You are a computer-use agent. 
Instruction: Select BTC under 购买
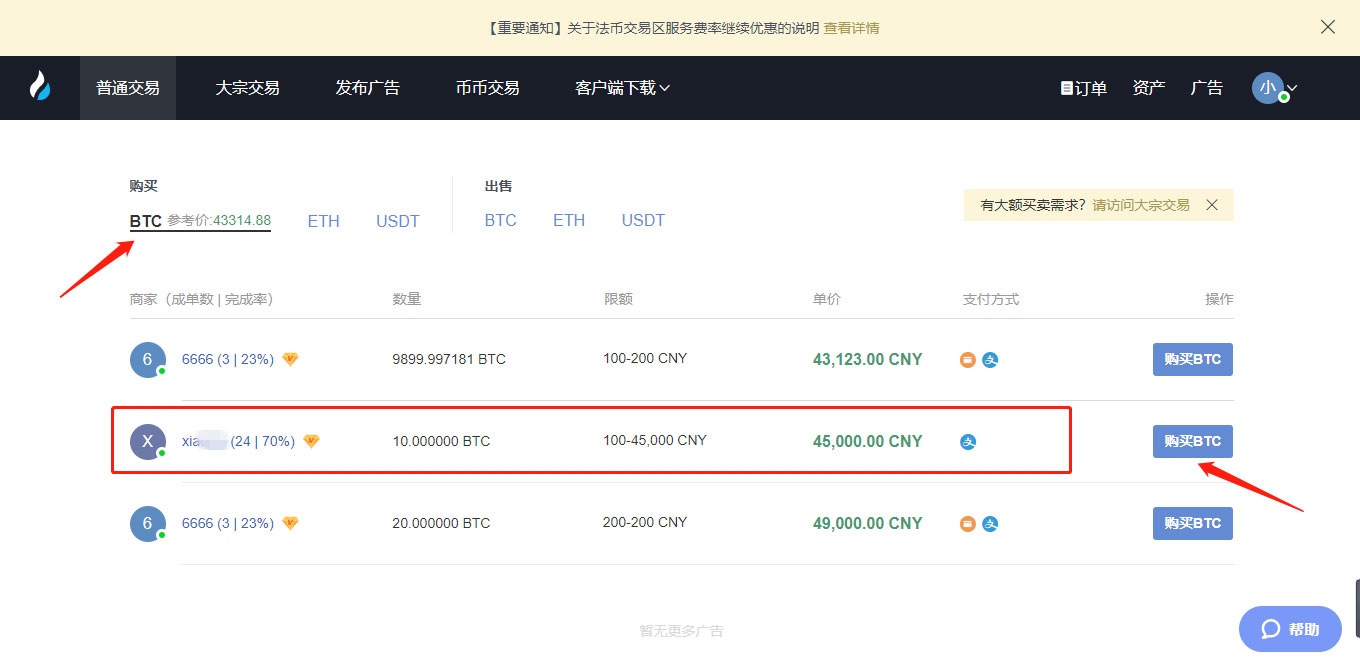pyautogui.click(x=146, y=221)
